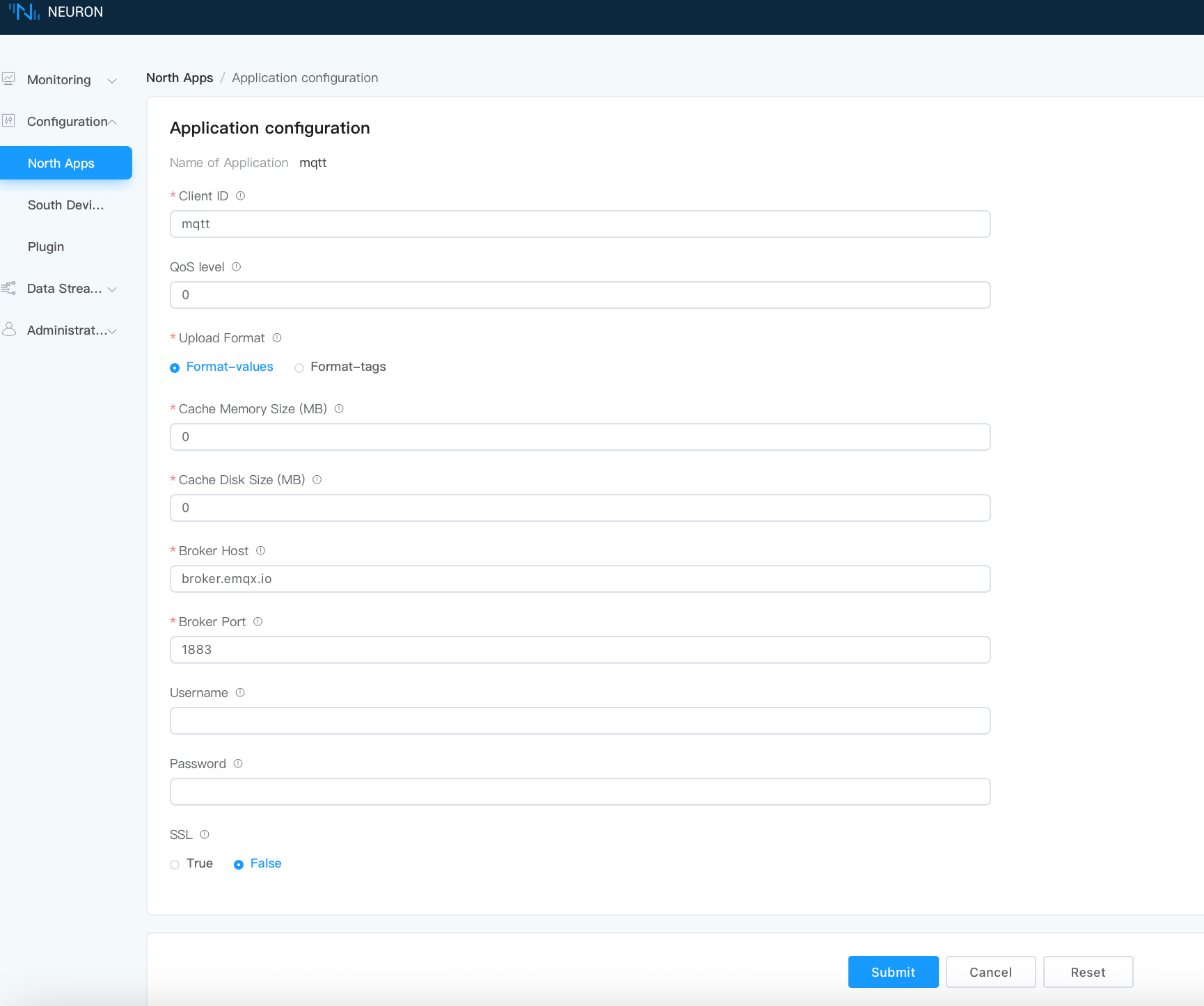
Task: Select the Format-values radio option
Action: [x=175, y=367]
